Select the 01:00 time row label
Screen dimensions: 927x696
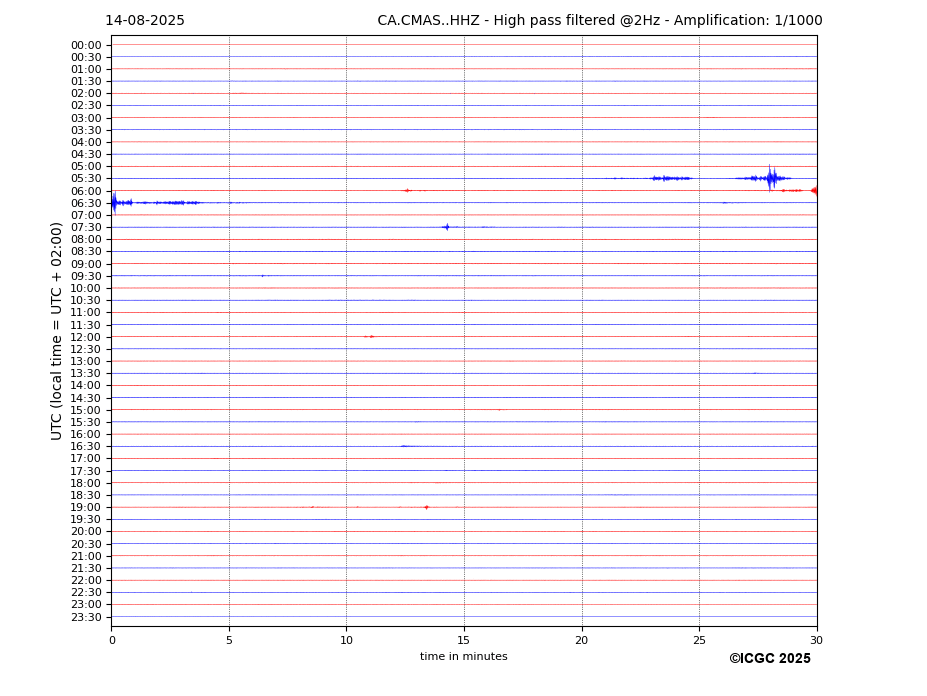[86, 70]
